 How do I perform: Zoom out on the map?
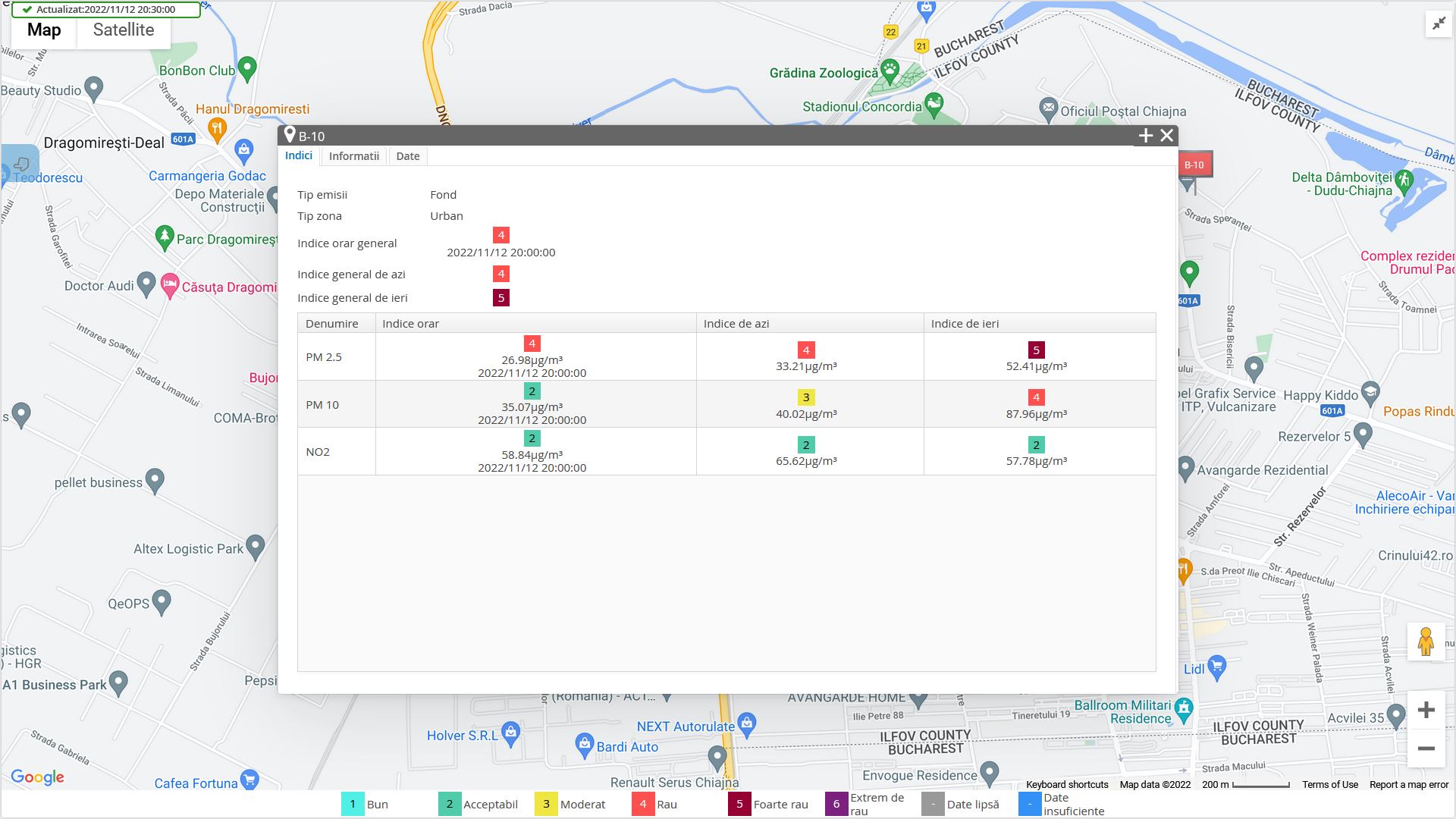[1426, 748]
